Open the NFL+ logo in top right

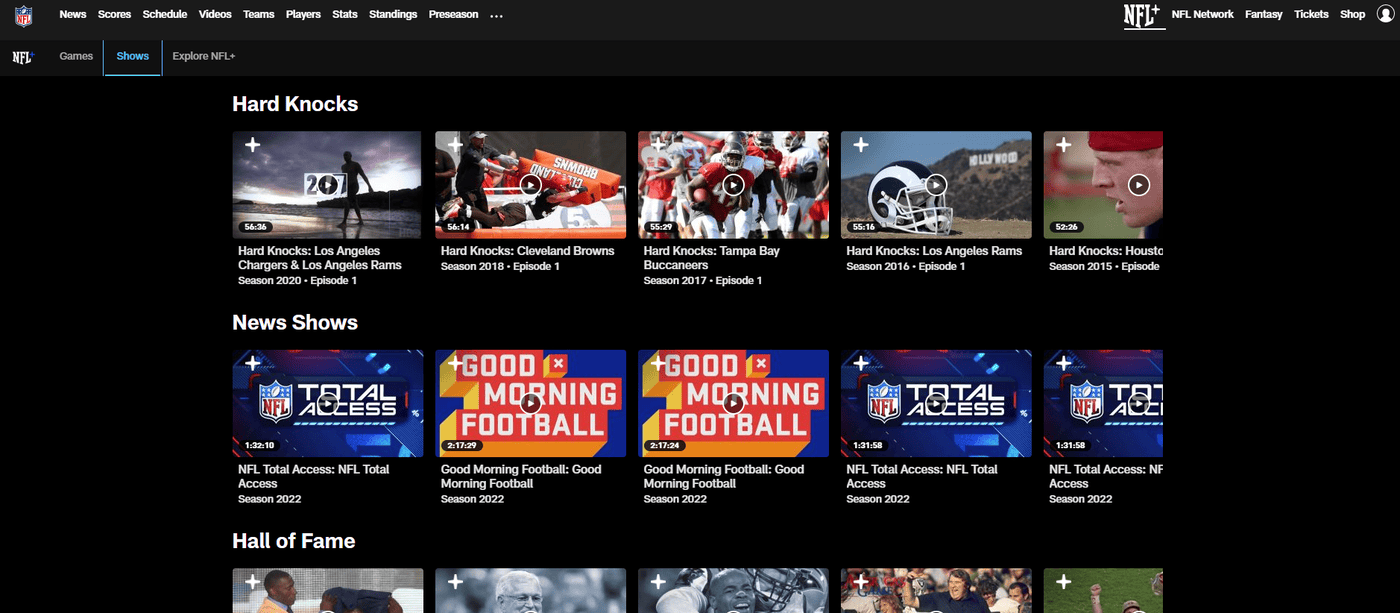pyautogui.click(x=1143, y=15)
